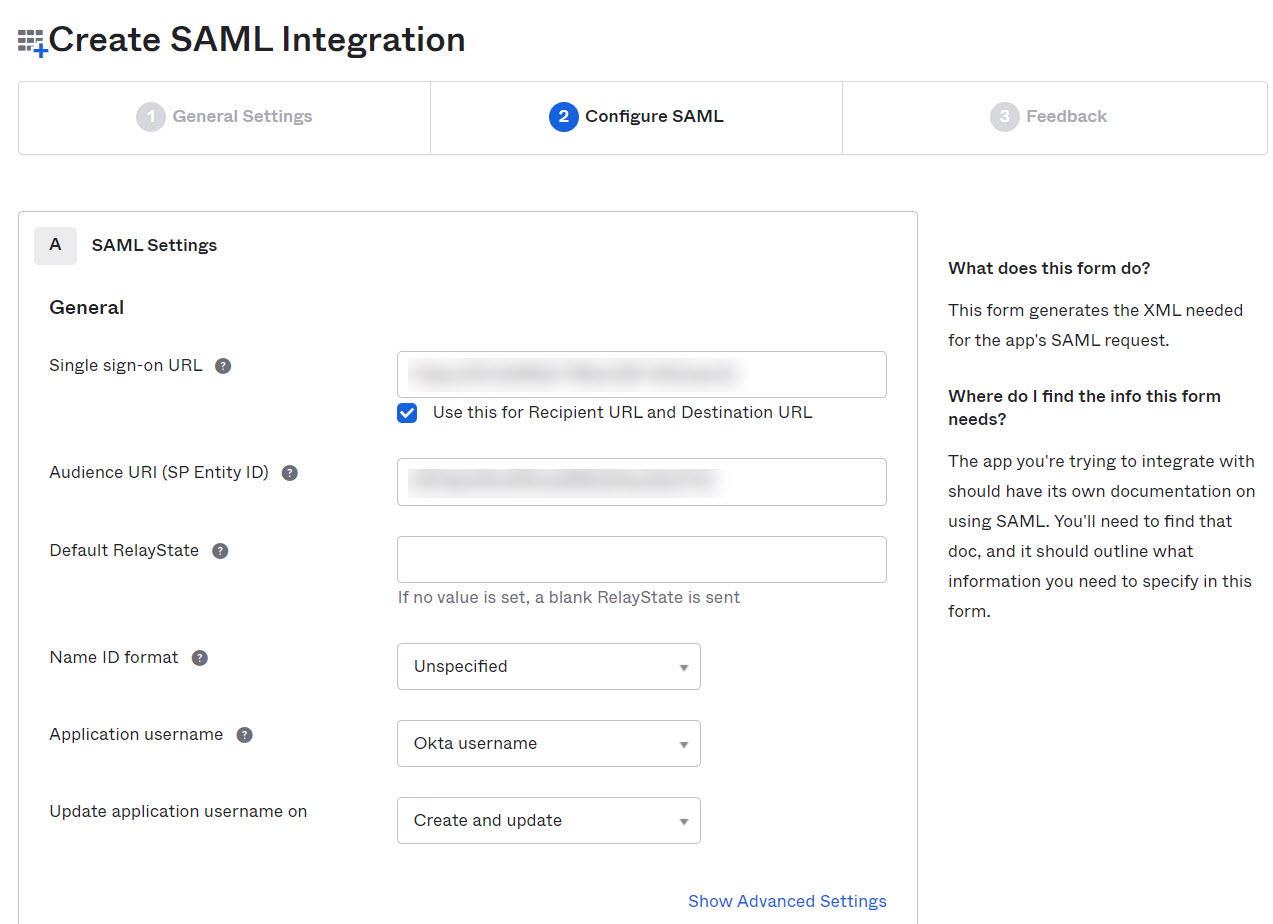Open help tooltip for Default RelayState

click(x=220, y=551)
